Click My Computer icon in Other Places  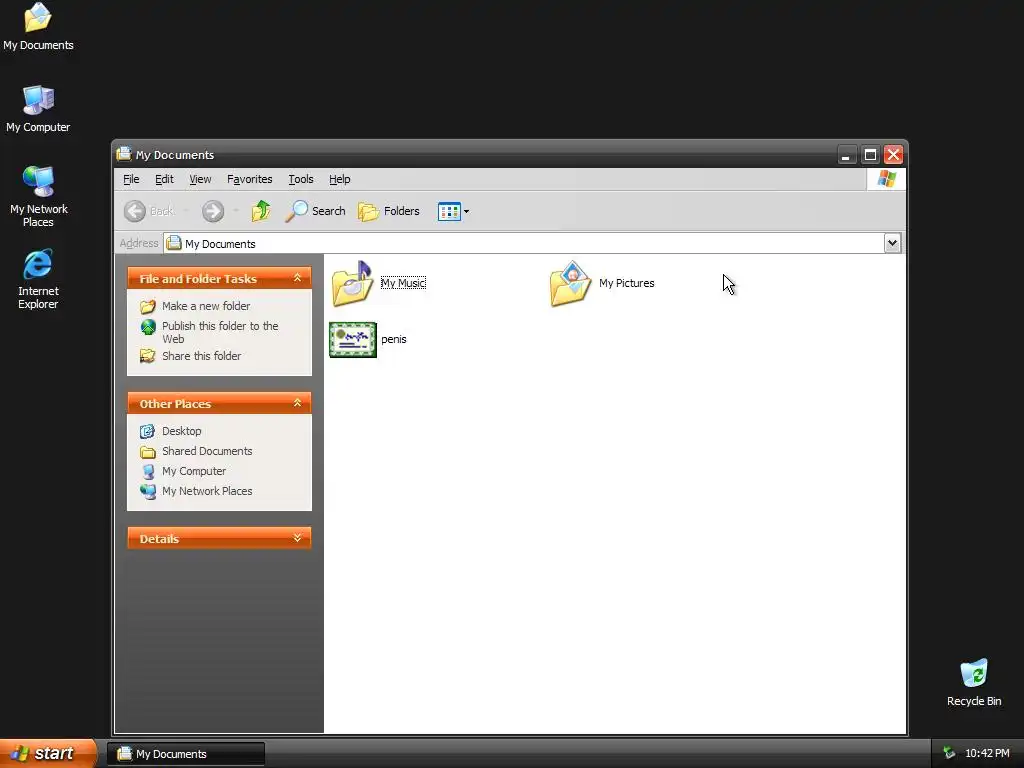[x=148, y=472]
